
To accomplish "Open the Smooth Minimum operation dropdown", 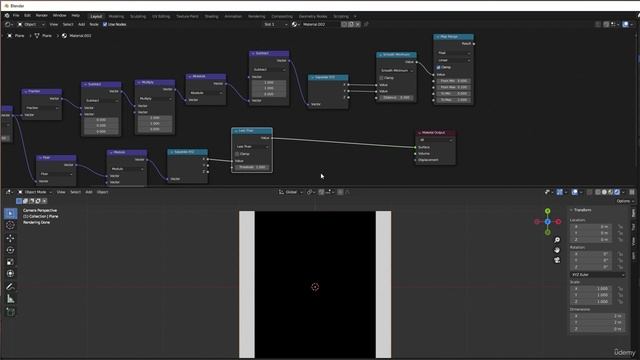I will [x=396, y=71].
